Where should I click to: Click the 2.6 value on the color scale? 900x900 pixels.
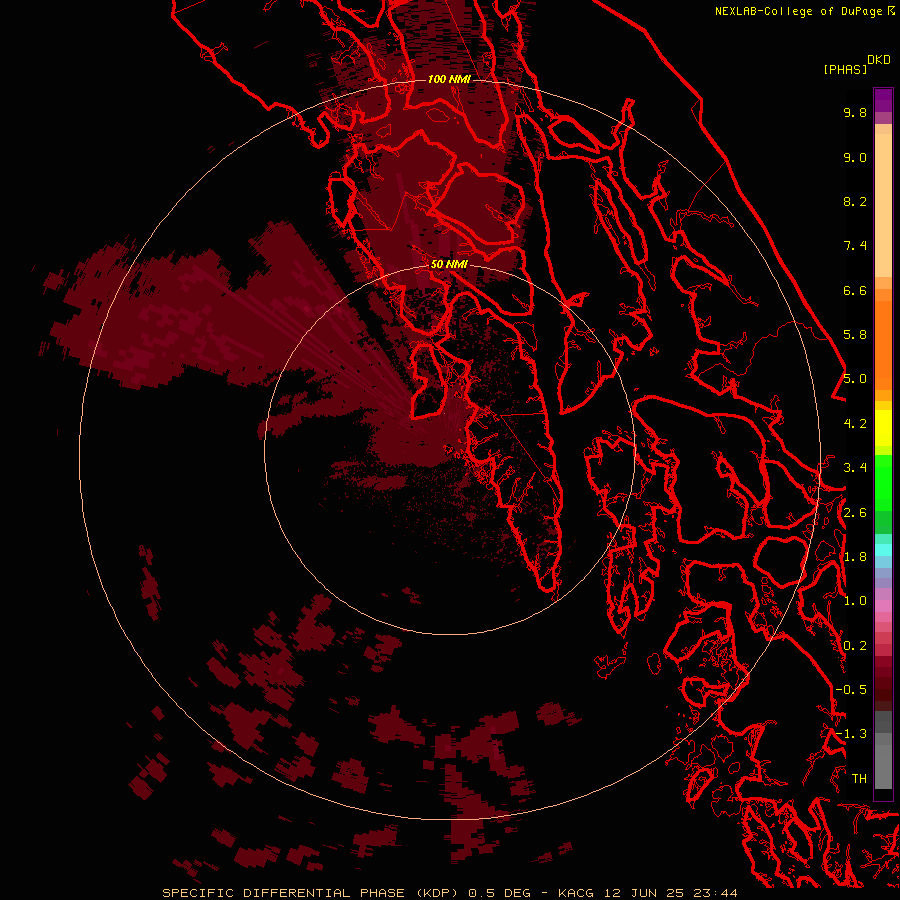tap(855, 513)
